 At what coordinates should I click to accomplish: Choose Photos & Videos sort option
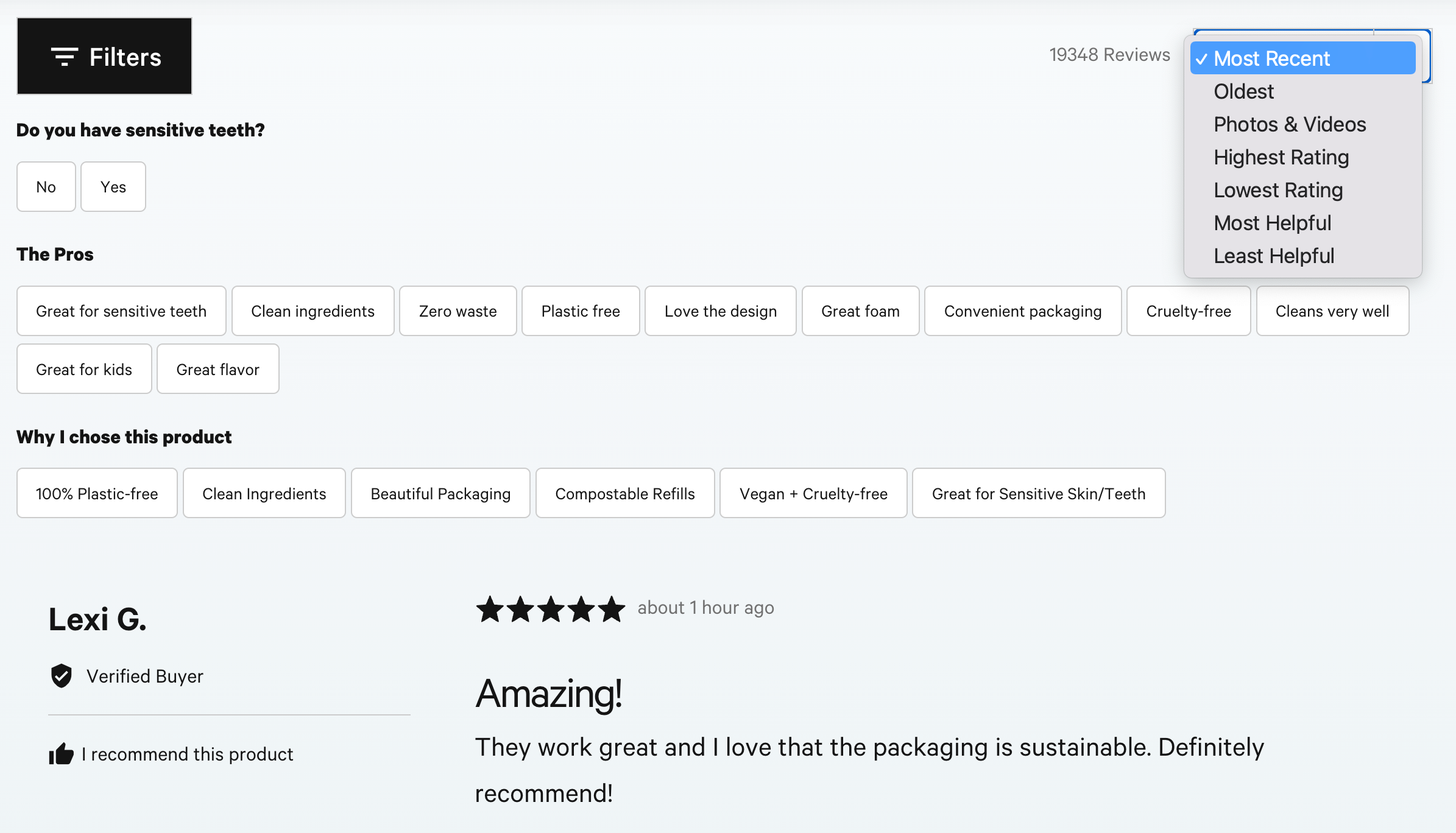1289,124
